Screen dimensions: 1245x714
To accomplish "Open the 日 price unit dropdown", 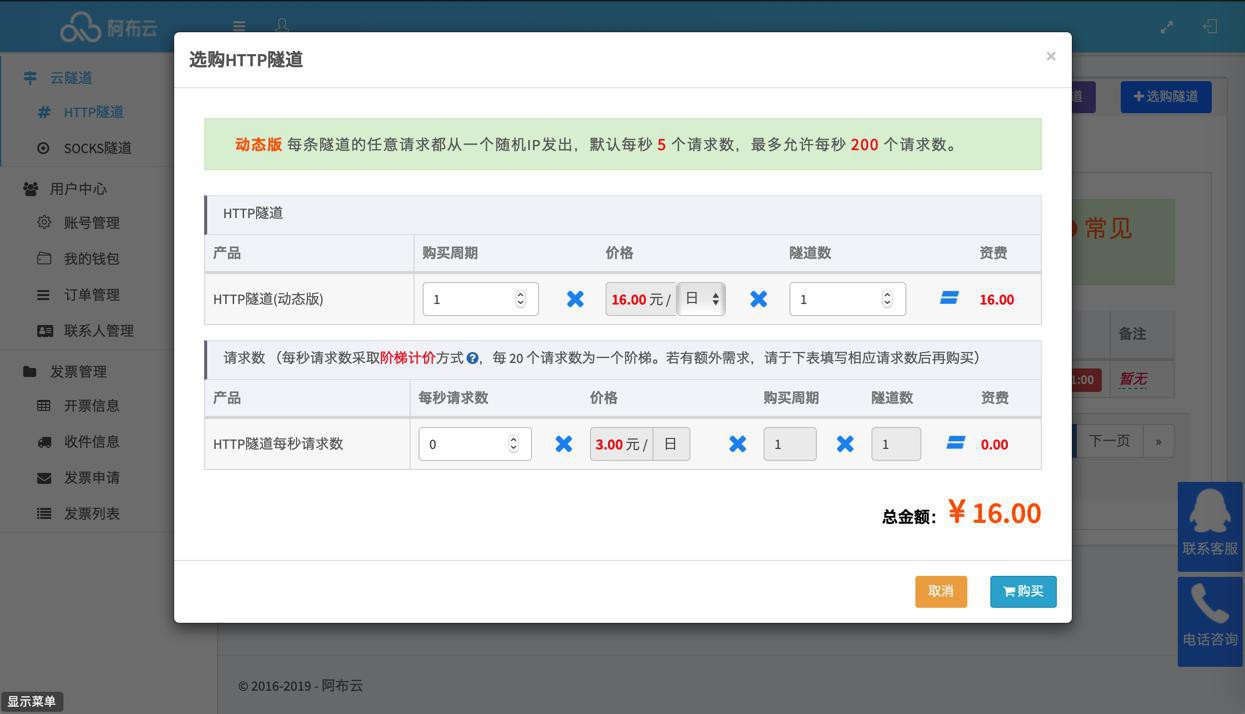I will (701, 299).
